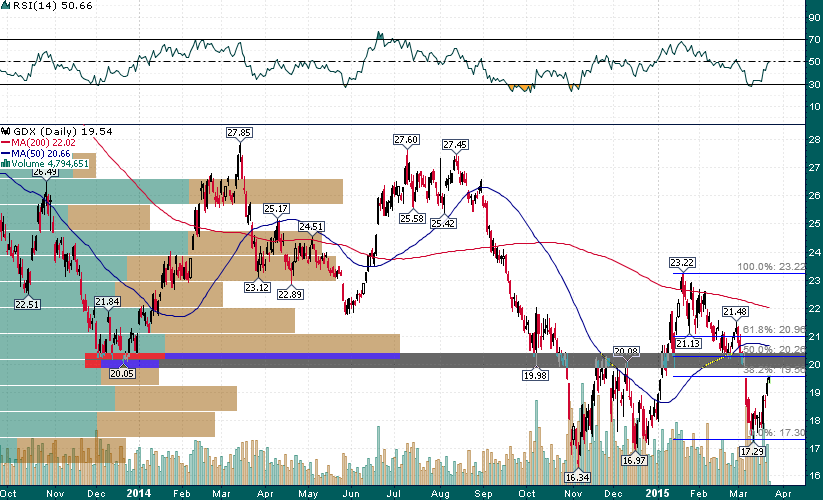
Task: Click the 0.0%: 17.30 Fibonacci label
Action: 779,432
